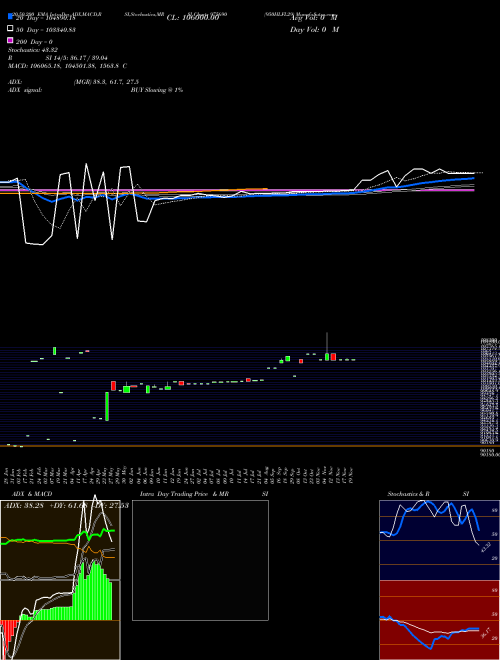Click the blue 20 Day EMA legend swatch

tap(10, 17)
